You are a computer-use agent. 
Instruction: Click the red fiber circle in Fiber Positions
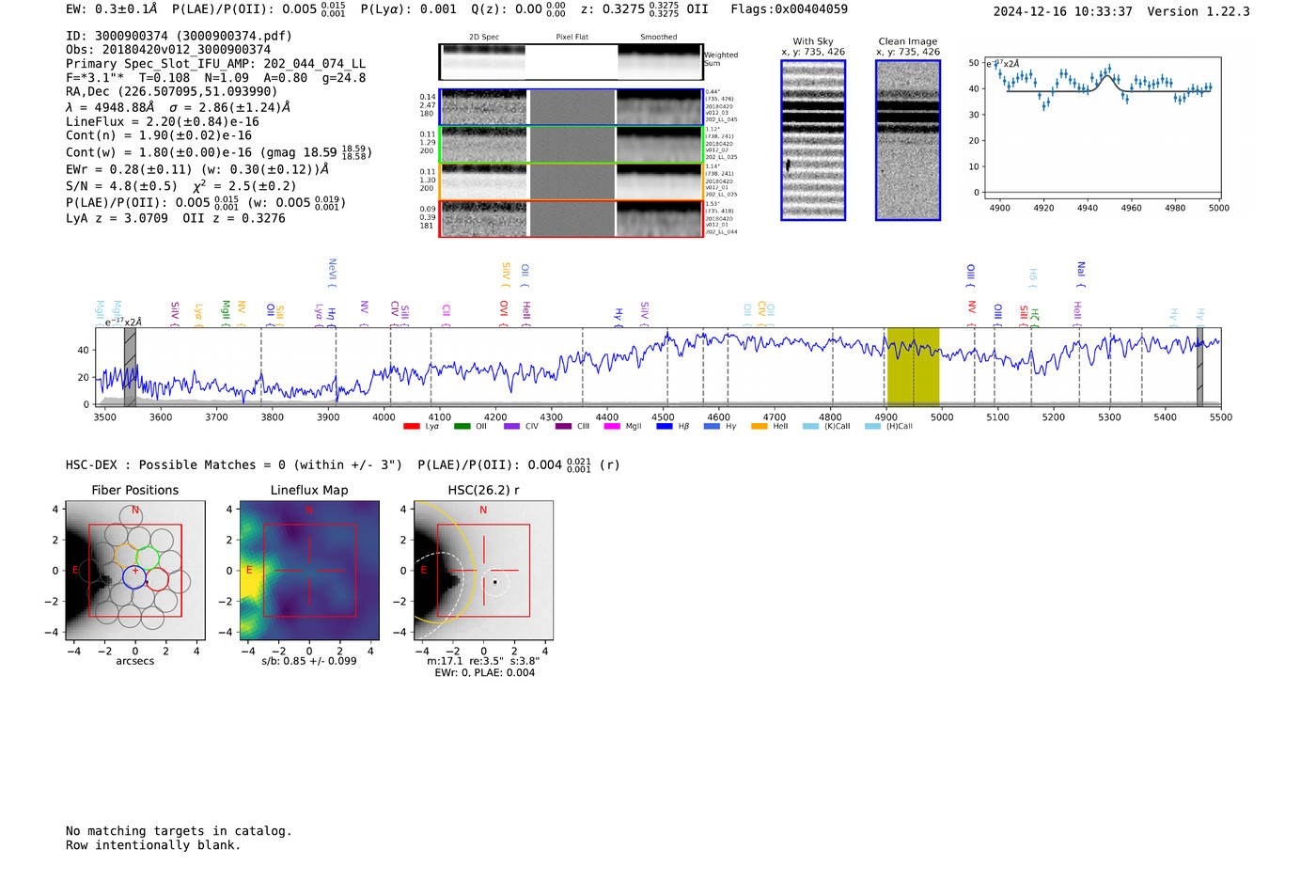click(x=157, y=579)
